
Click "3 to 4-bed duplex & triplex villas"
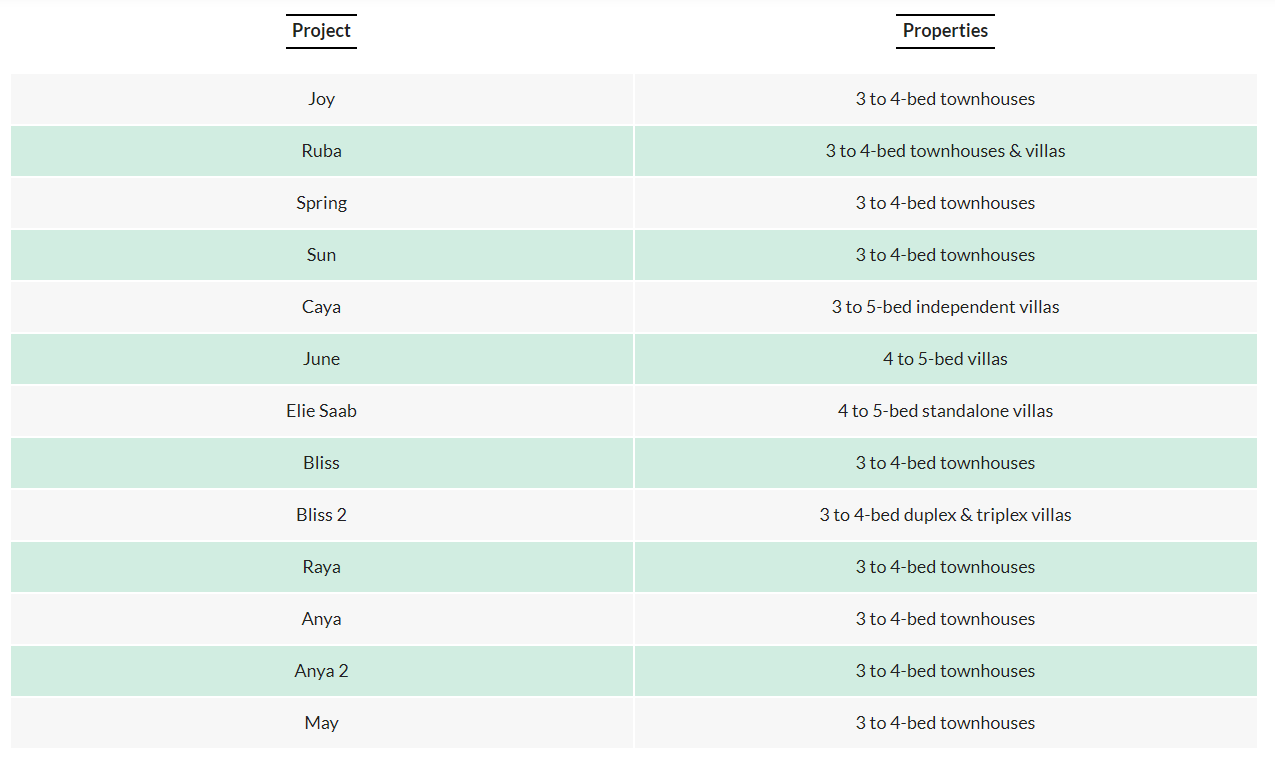pos(945,515)
